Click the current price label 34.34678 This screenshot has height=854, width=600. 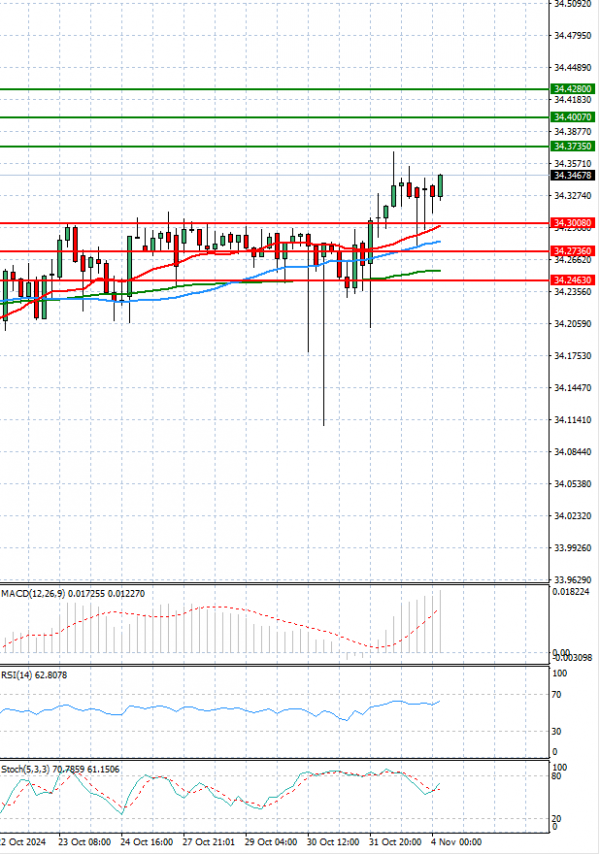pos(572,175)
